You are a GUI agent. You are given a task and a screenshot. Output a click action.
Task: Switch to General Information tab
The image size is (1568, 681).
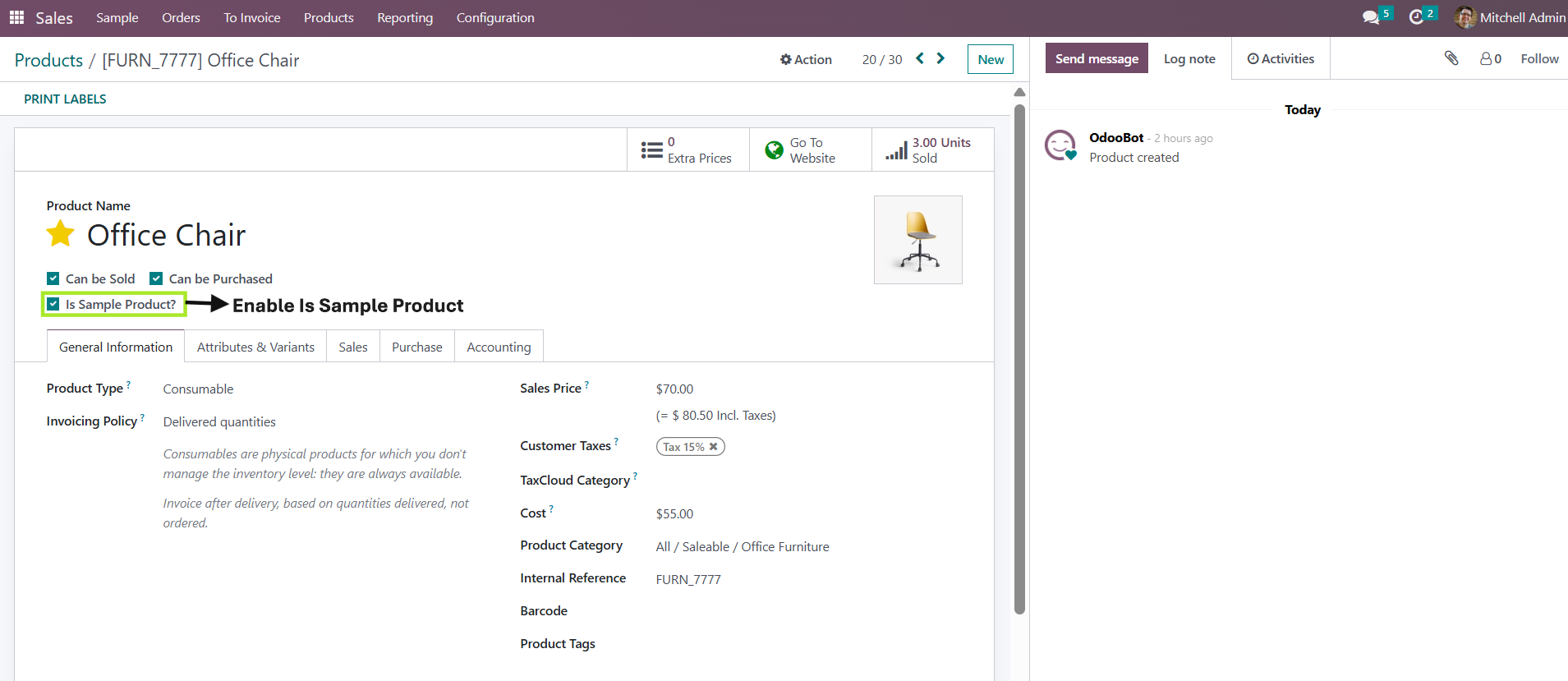(116, 347)
